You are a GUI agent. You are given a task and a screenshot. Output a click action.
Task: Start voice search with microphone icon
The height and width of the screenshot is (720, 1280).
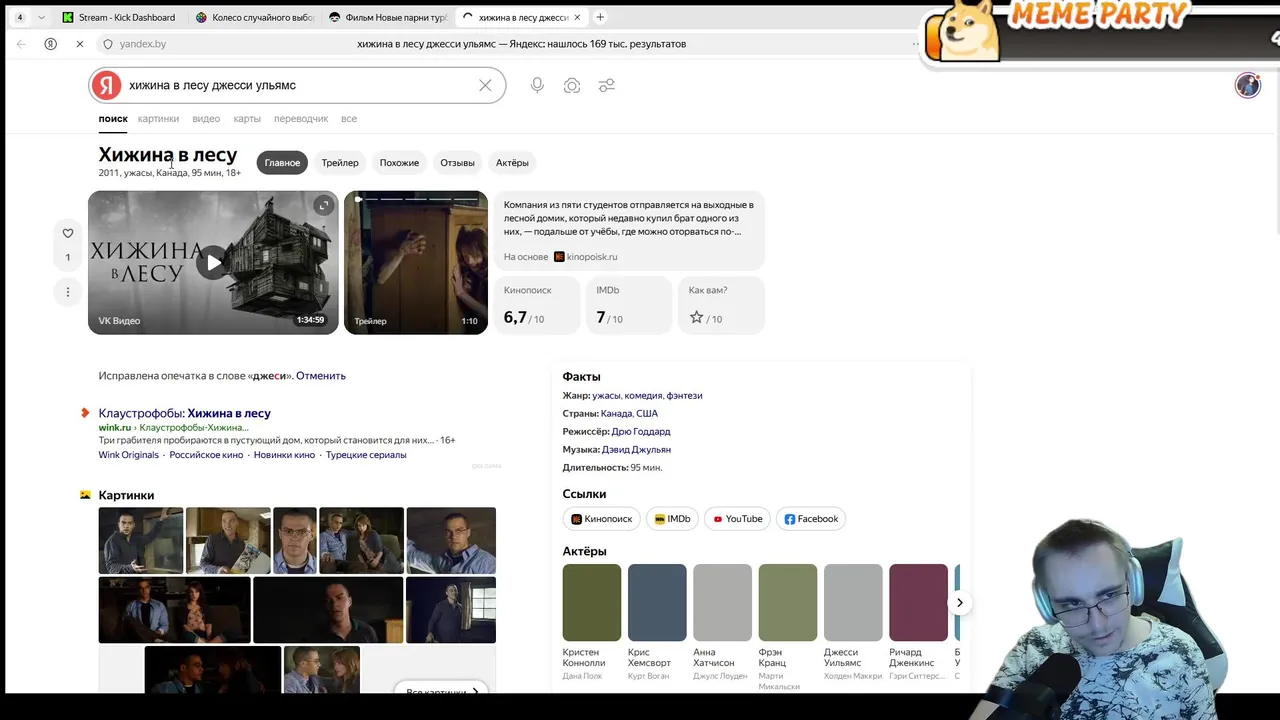point(537,86)
